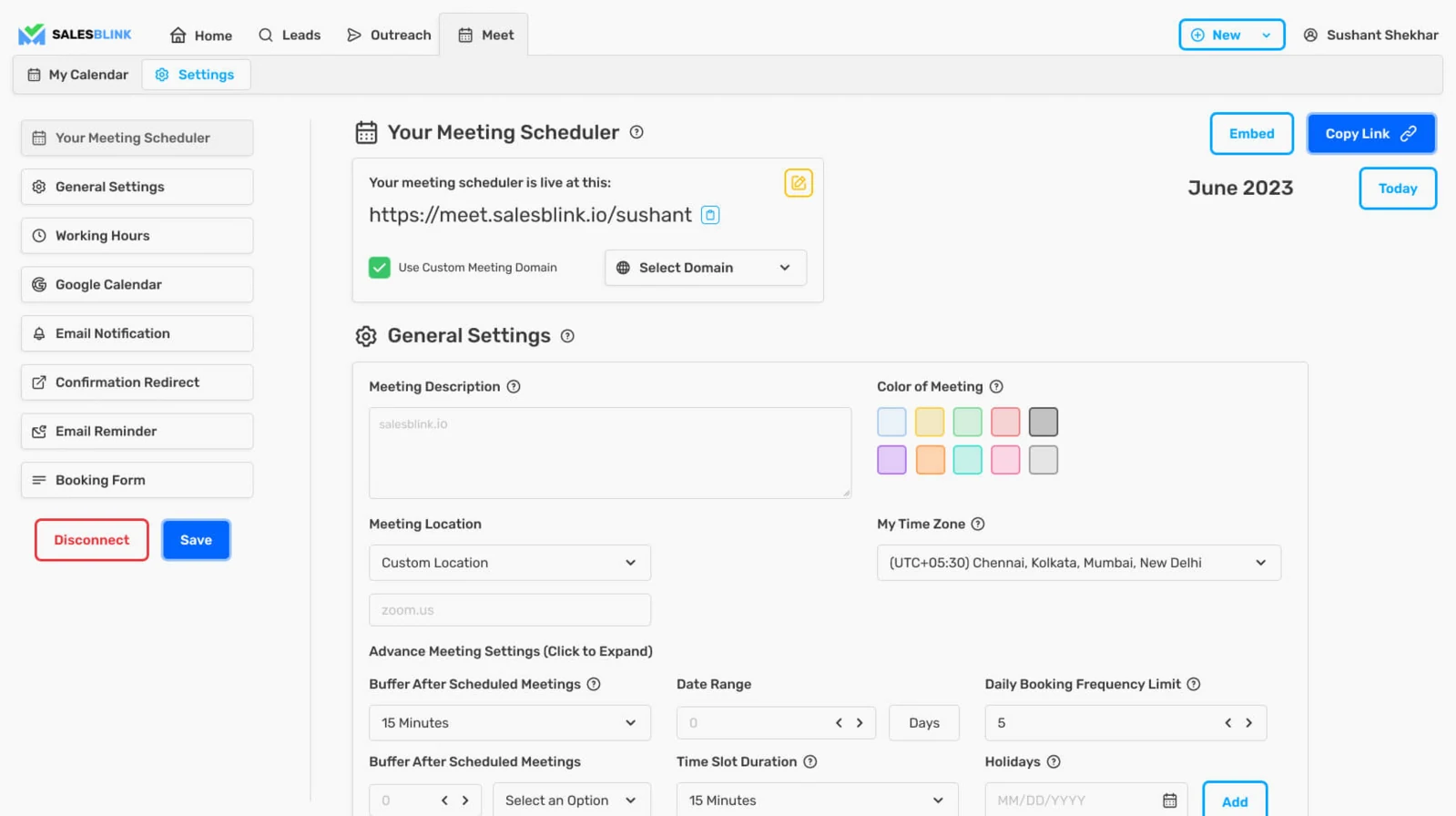The image size is (1456, 816).
Task: Open Email Notification sidebar item
Action: click(137, 333)
